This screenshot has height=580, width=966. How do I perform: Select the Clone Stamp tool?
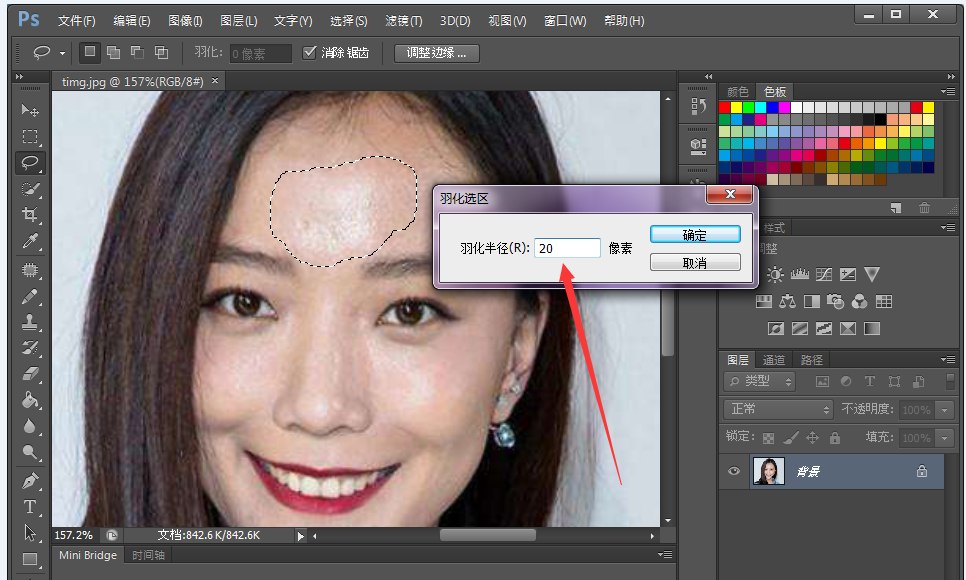pyautogui.click(x=30, y=322)
